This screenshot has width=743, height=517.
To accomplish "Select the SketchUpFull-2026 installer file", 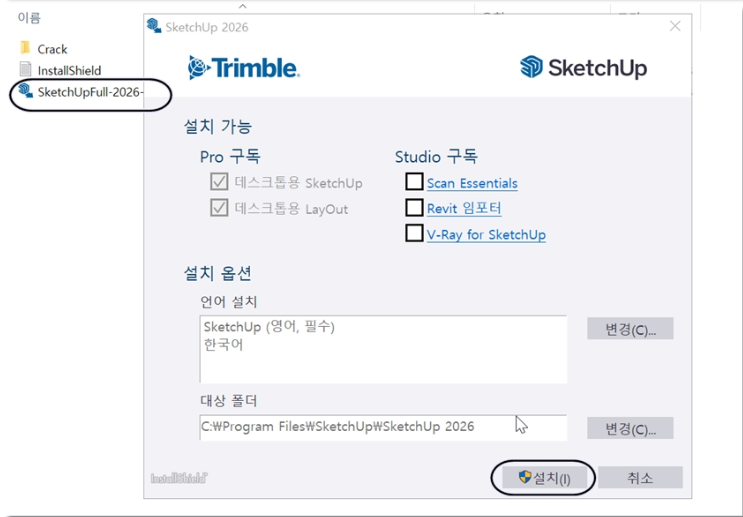I will (89, 92).
